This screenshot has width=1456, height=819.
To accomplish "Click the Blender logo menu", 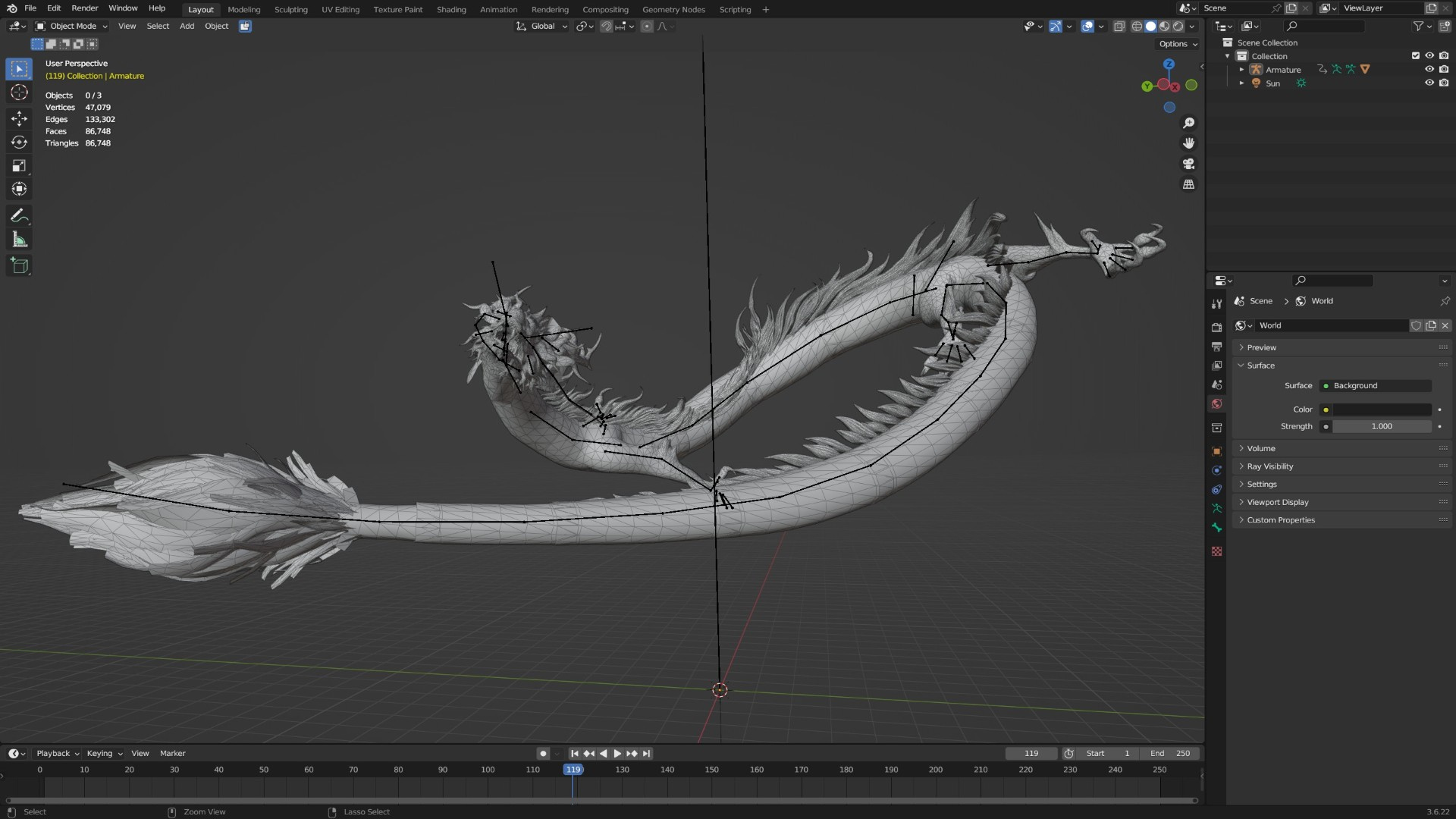I will [11, 8].
